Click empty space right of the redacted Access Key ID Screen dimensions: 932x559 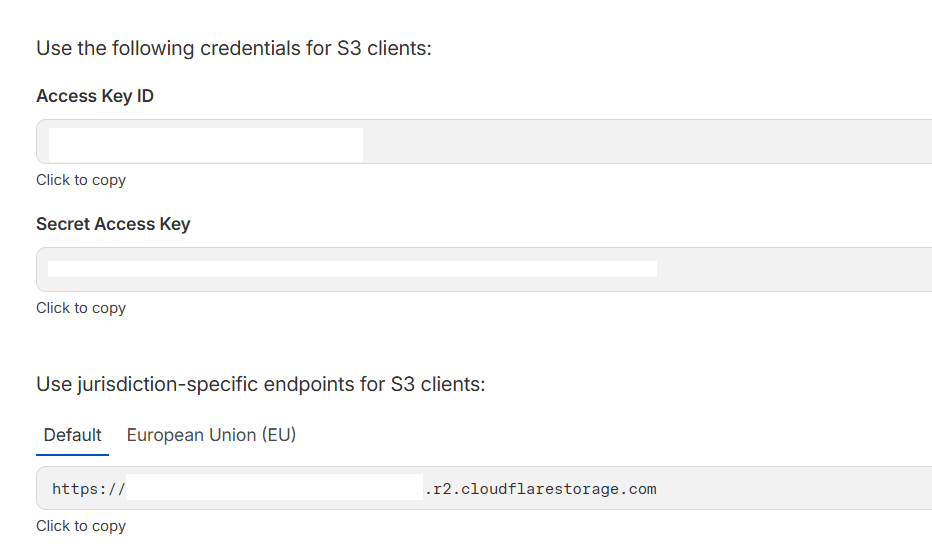[x=640, y=142]
